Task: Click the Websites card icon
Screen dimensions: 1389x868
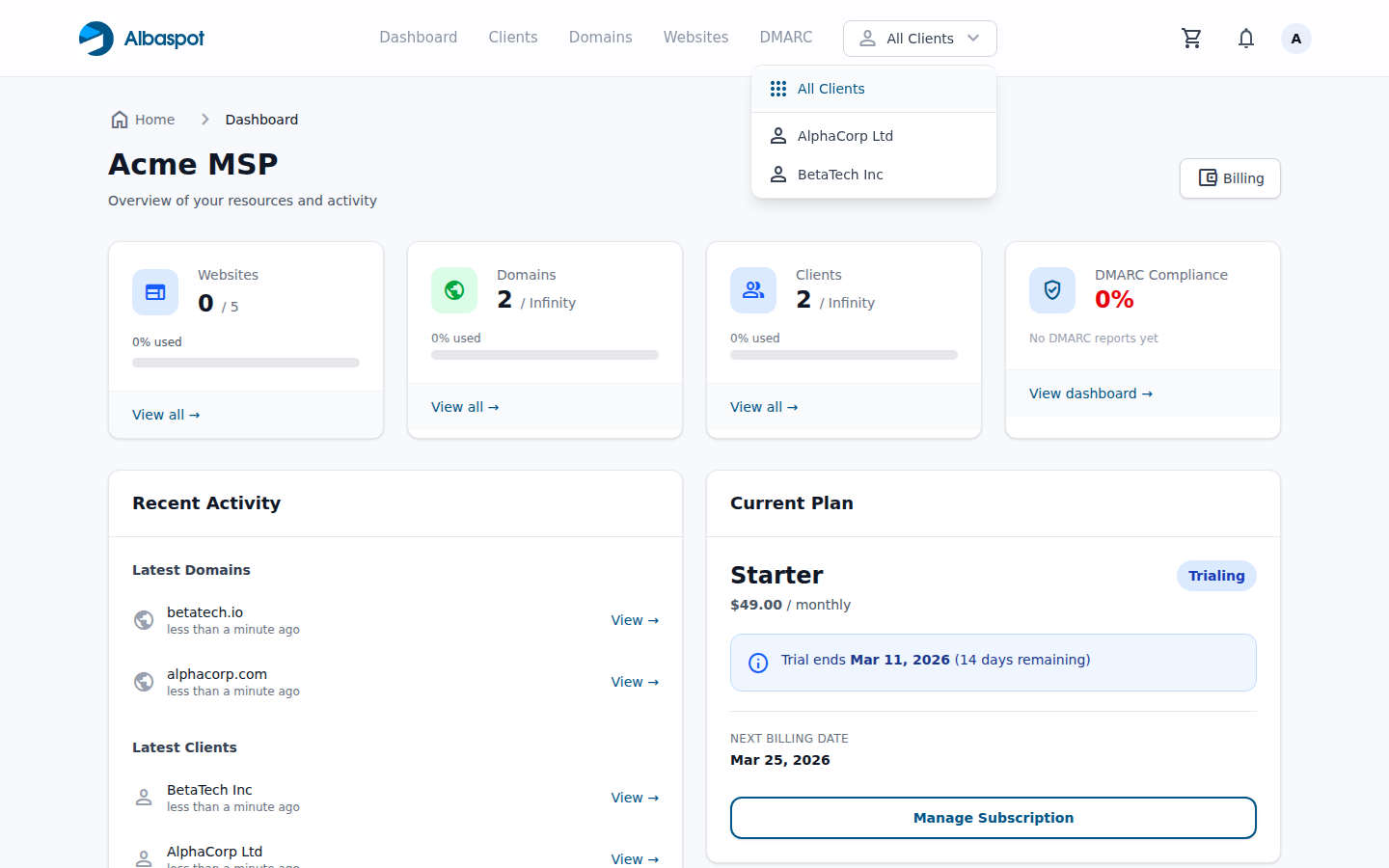Action: [x=155, y=292]
